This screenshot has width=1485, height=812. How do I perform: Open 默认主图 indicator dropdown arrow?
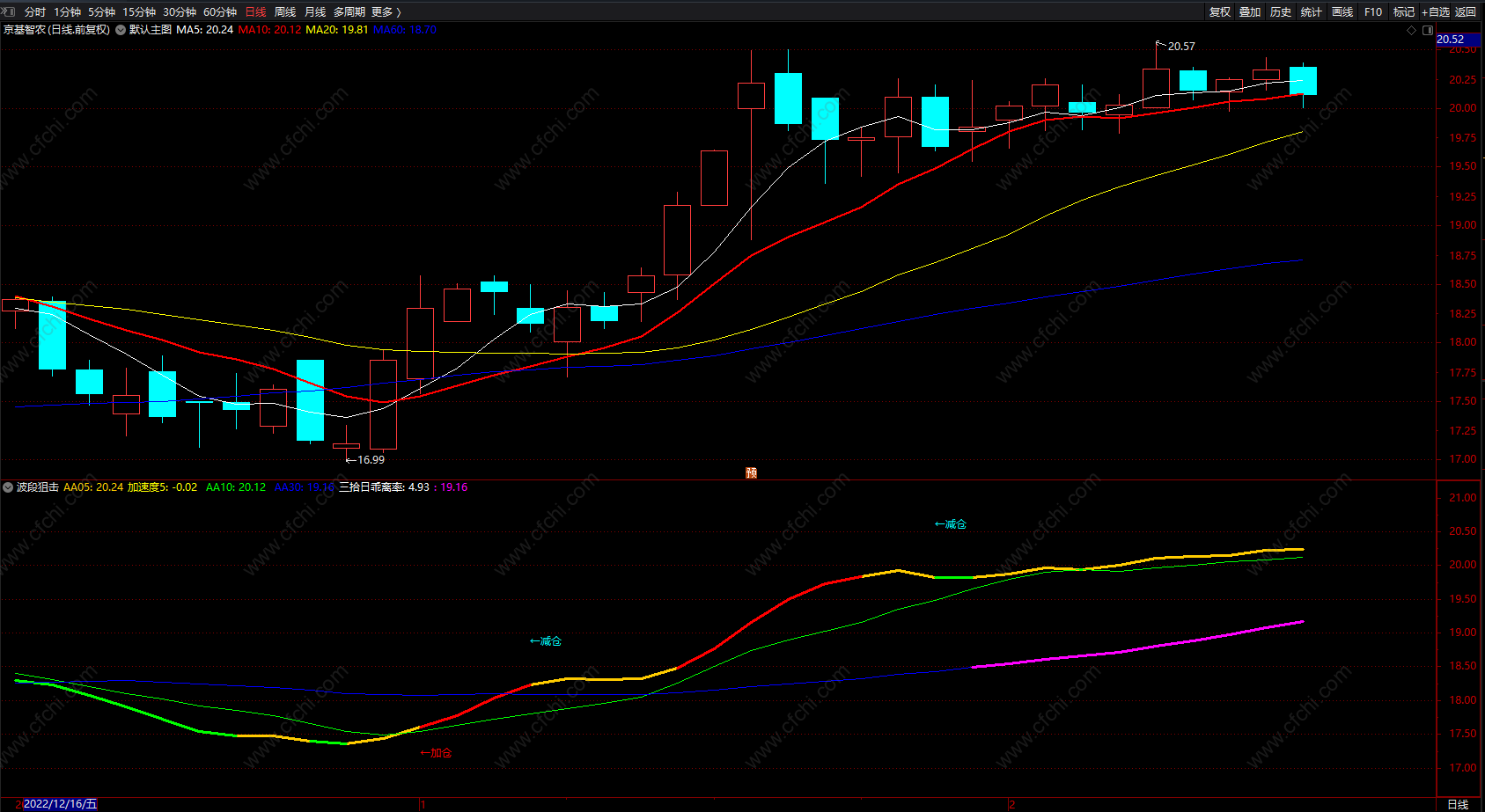coord(121,30)
